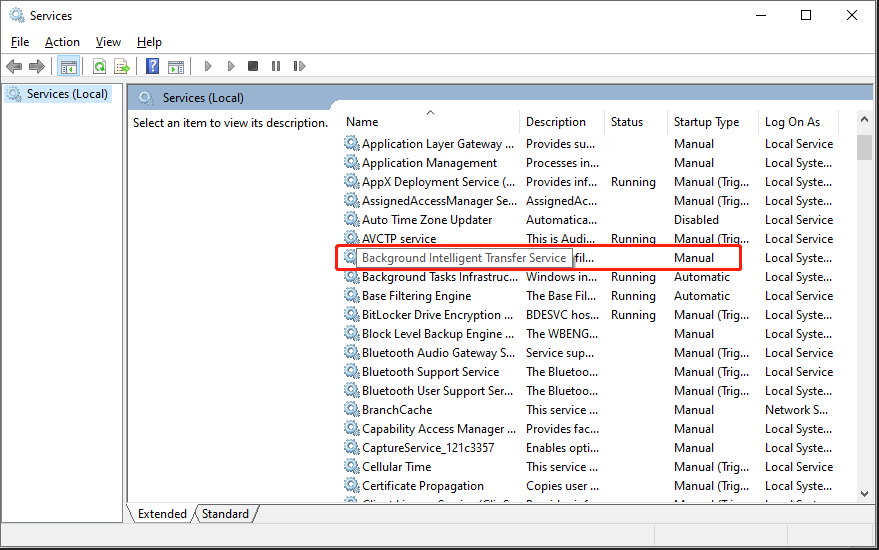The height and width of the screenshot is (550, 879).
Task: Select Bluetooth Audio Gateway Service row
Action: [589, 353]
